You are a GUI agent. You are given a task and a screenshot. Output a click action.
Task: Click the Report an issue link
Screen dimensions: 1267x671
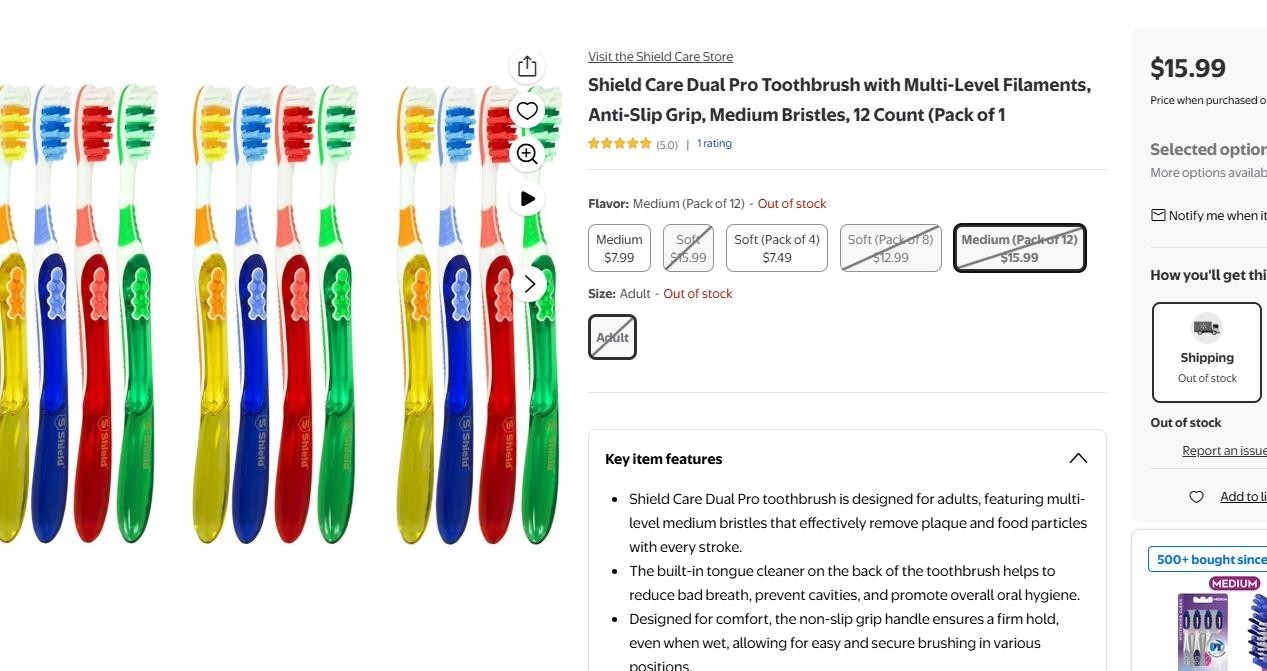click(x=1224, y=451)
